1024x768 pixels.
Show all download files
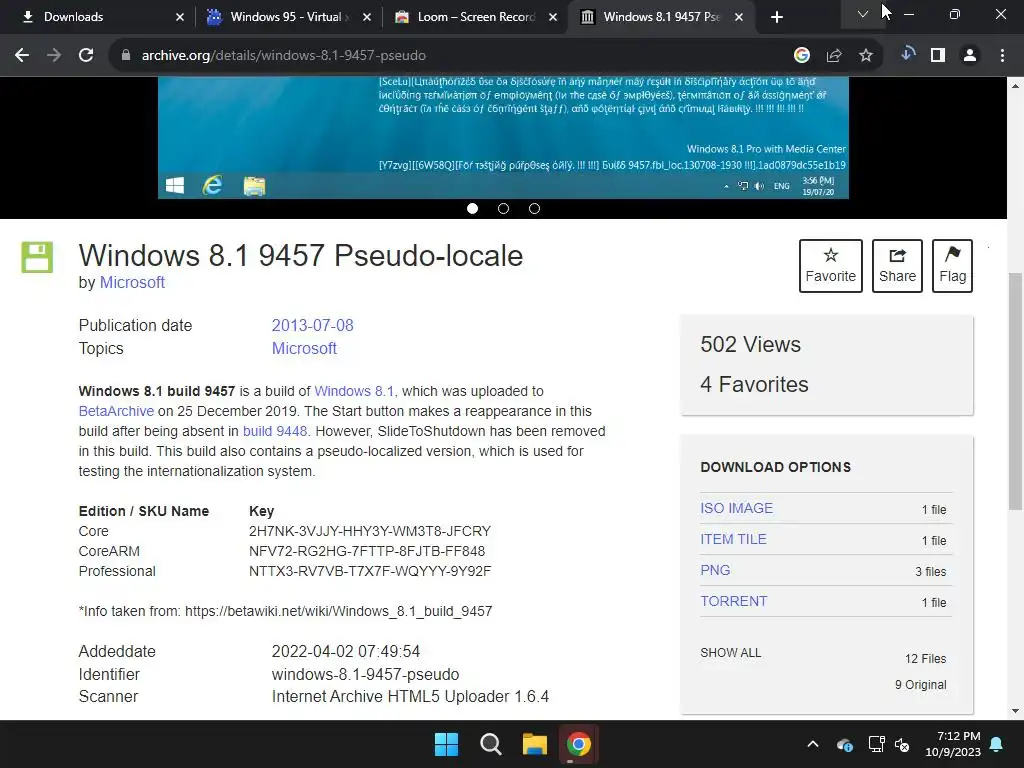coord(731,652)
